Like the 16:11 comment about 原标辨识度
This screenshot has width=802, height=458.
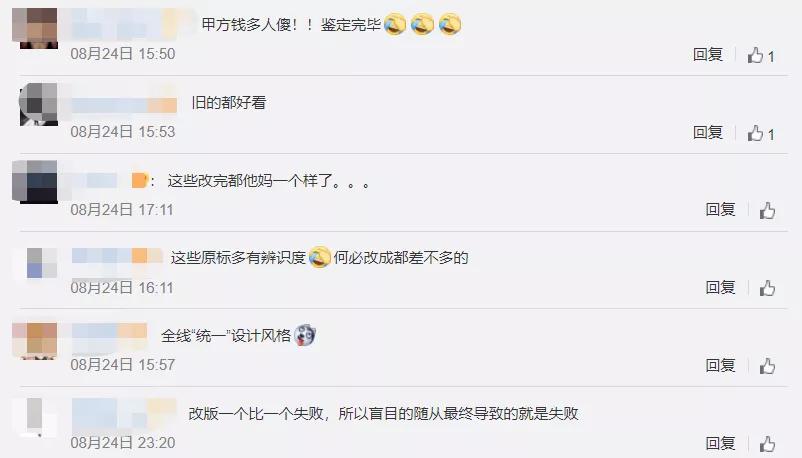coord(767,289)
